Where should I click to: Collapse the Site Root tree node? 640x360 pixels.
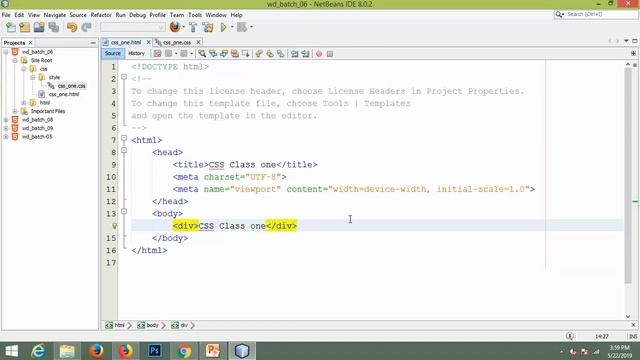[x=15, y=60]
